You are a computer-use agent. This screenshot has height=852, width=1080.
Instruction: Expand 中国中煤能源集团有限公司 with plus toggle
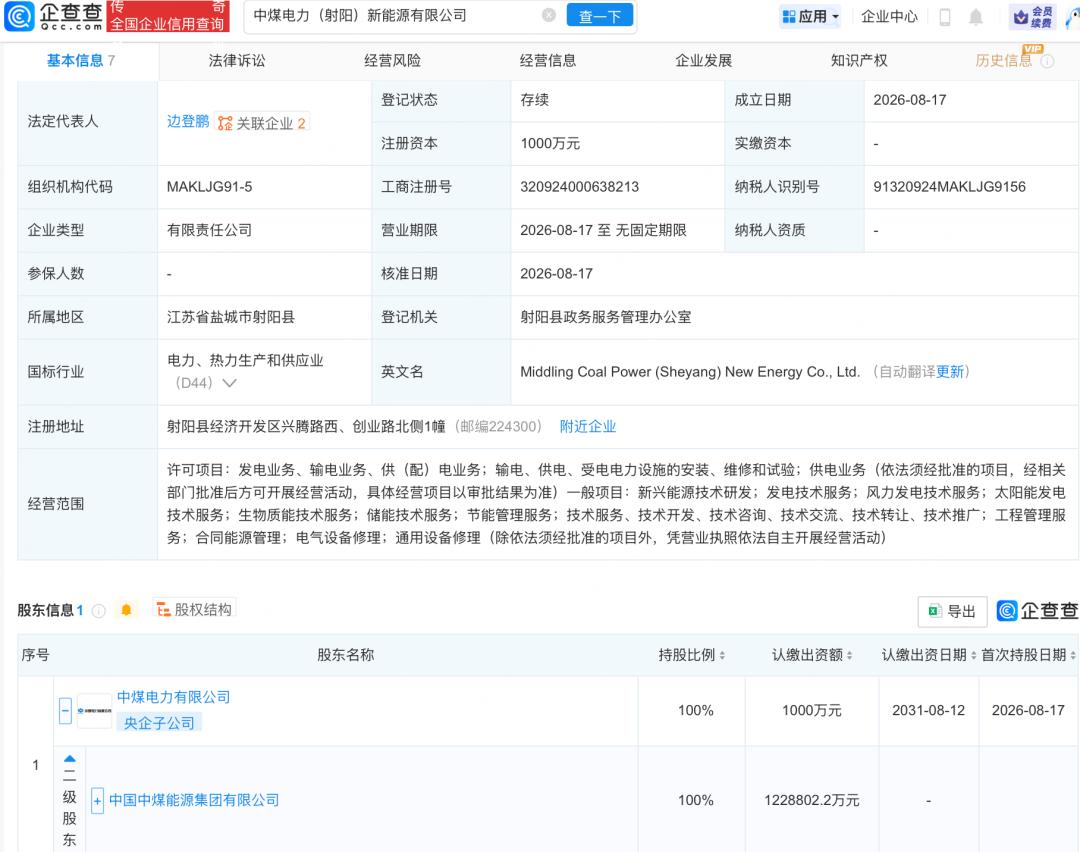click(x=97, y=801)
